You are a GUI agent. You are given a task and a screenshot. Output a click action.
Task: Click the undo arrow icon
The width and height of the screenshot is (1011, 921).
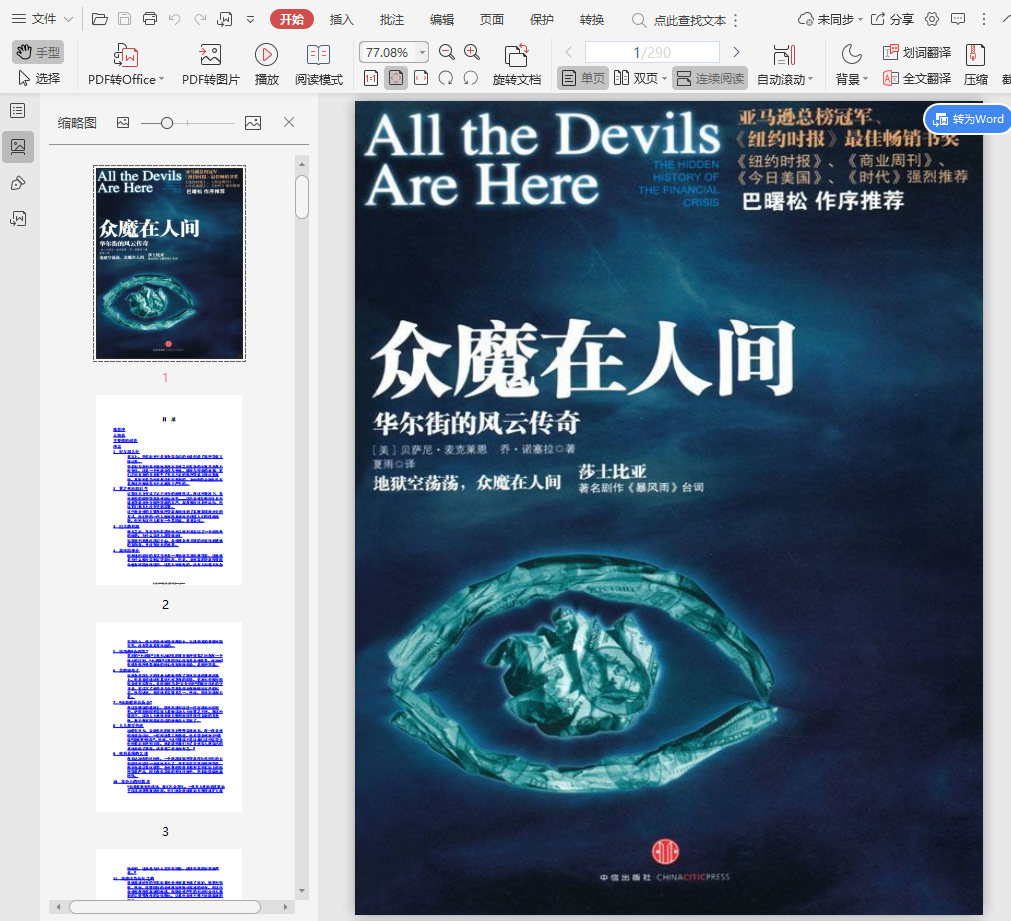pyautogui.click(x=175, y=19)
